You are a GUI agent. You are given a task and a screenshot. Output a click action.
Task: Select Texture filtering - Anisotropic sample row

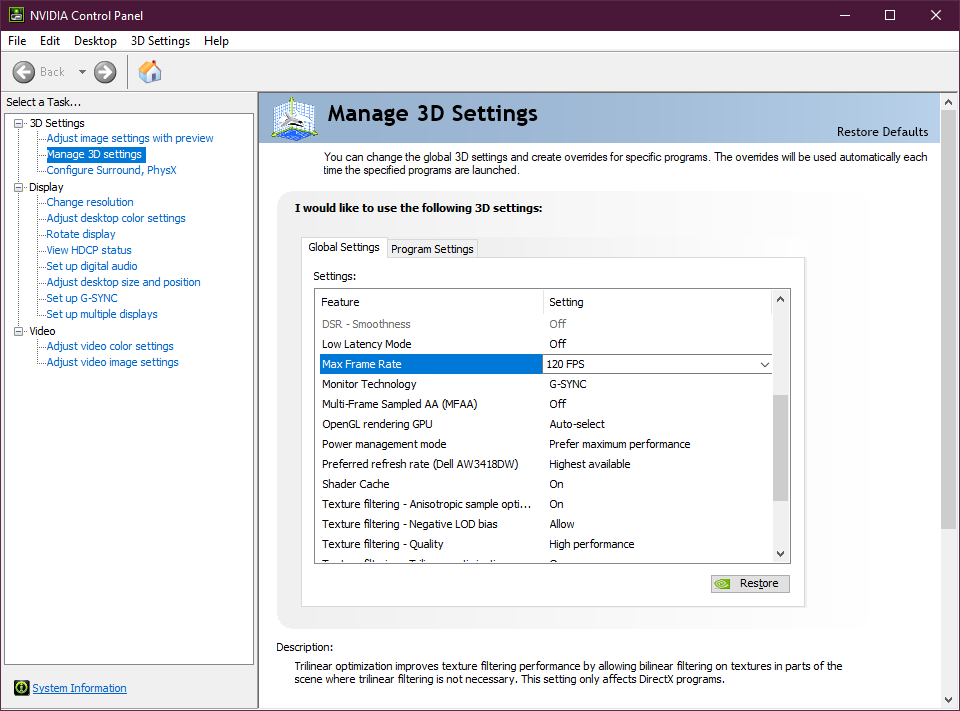pos(546,504)
